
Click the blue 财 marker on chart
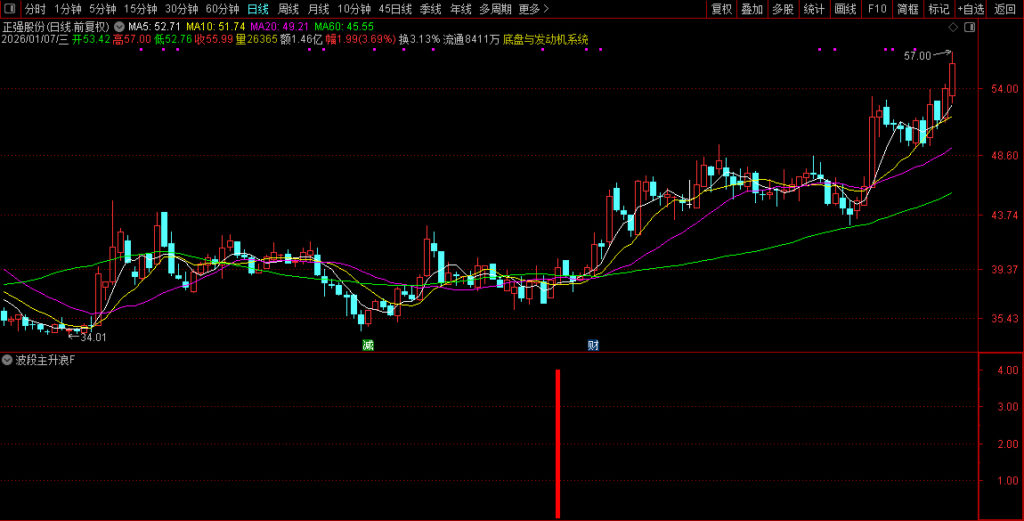tap(593, 345)
